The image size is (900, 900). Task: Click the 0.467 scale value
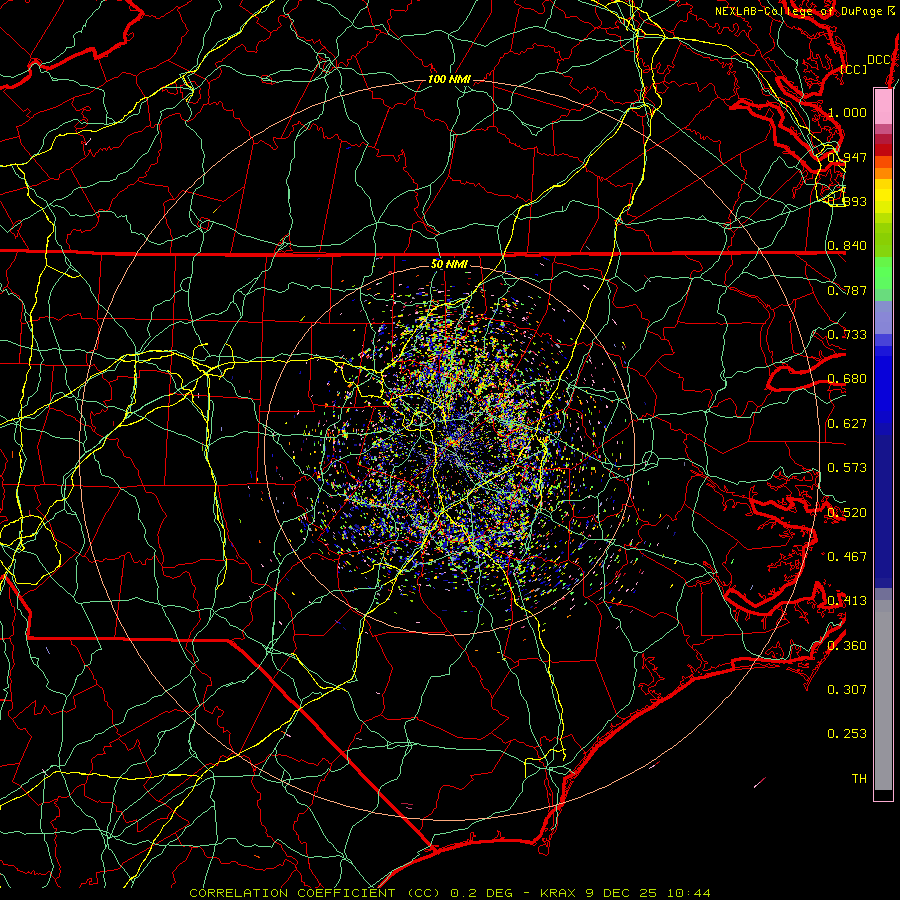(847, 557)
